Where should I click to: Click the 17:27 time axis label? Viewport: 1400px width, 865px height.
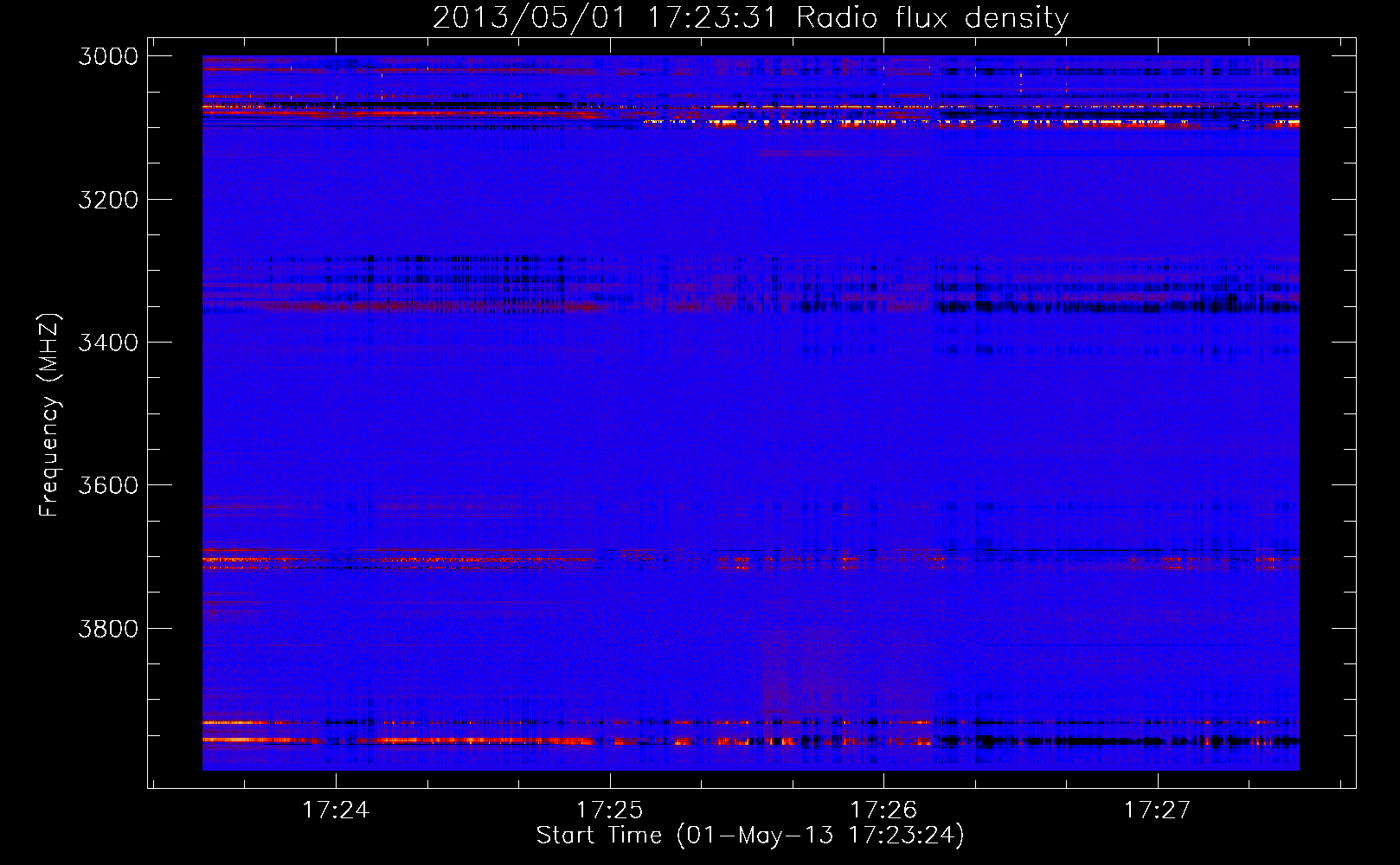tap(1157, 810)
